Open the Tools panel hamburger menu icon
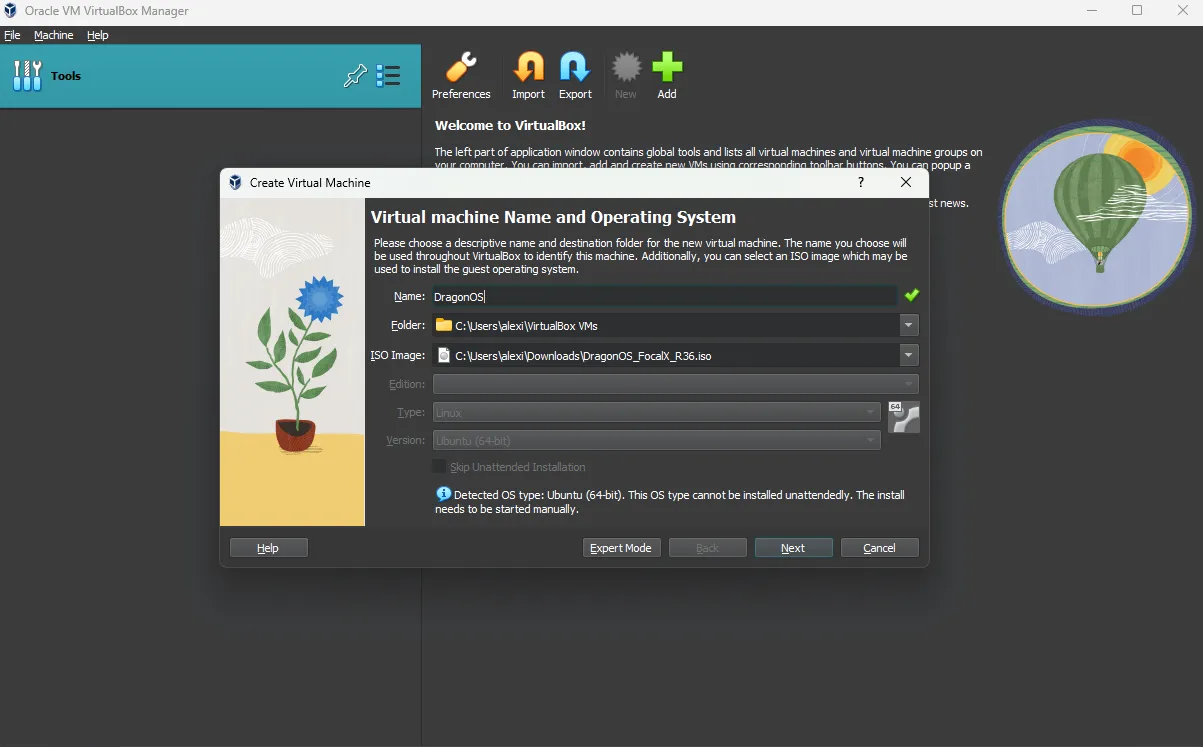1203x747 pixels. tap(389, 75)
